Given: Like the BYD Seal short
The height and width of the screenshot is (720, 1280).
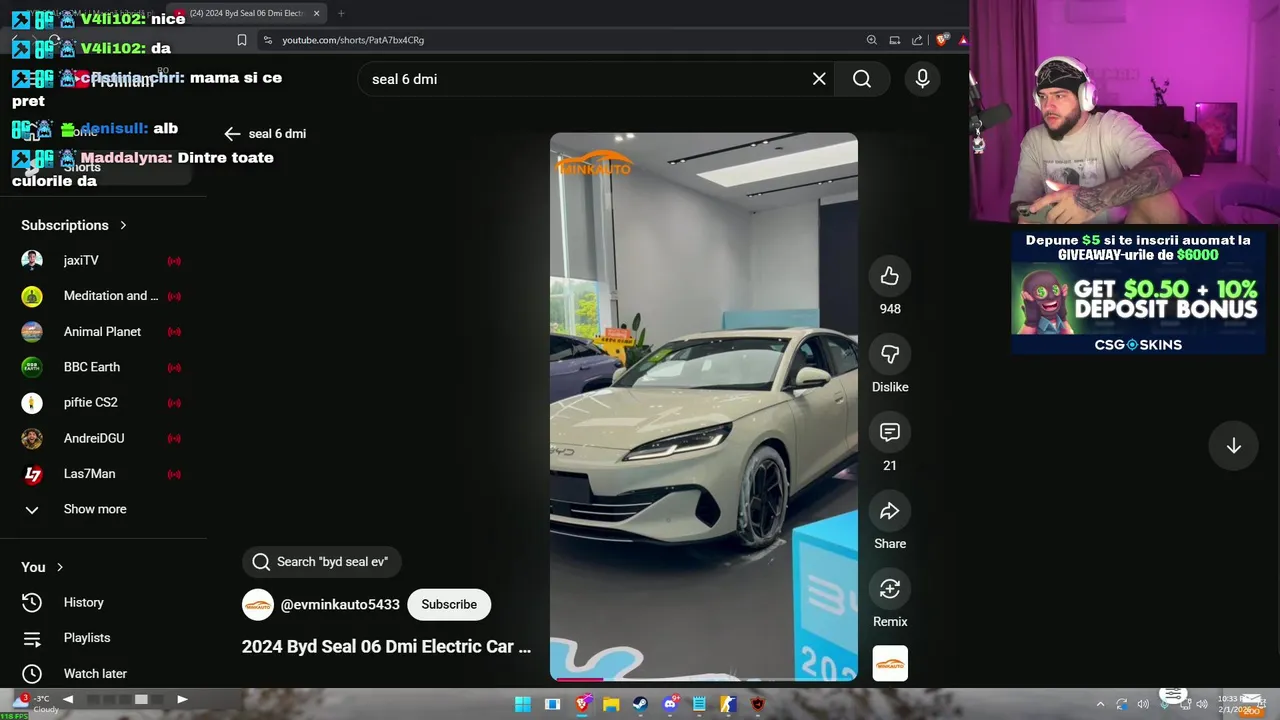Looking at the screenshot, I should [890, 277].
